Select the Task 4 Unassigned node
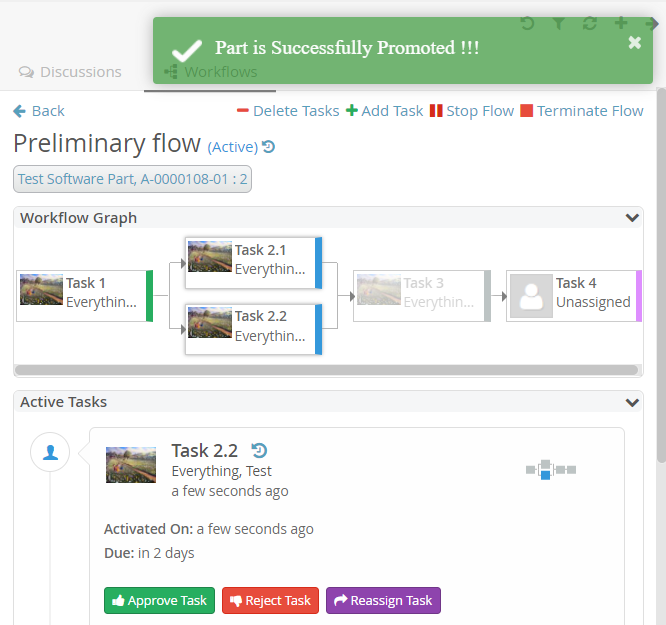Screen dimensions: 666x625 click(x=573, y=294)
